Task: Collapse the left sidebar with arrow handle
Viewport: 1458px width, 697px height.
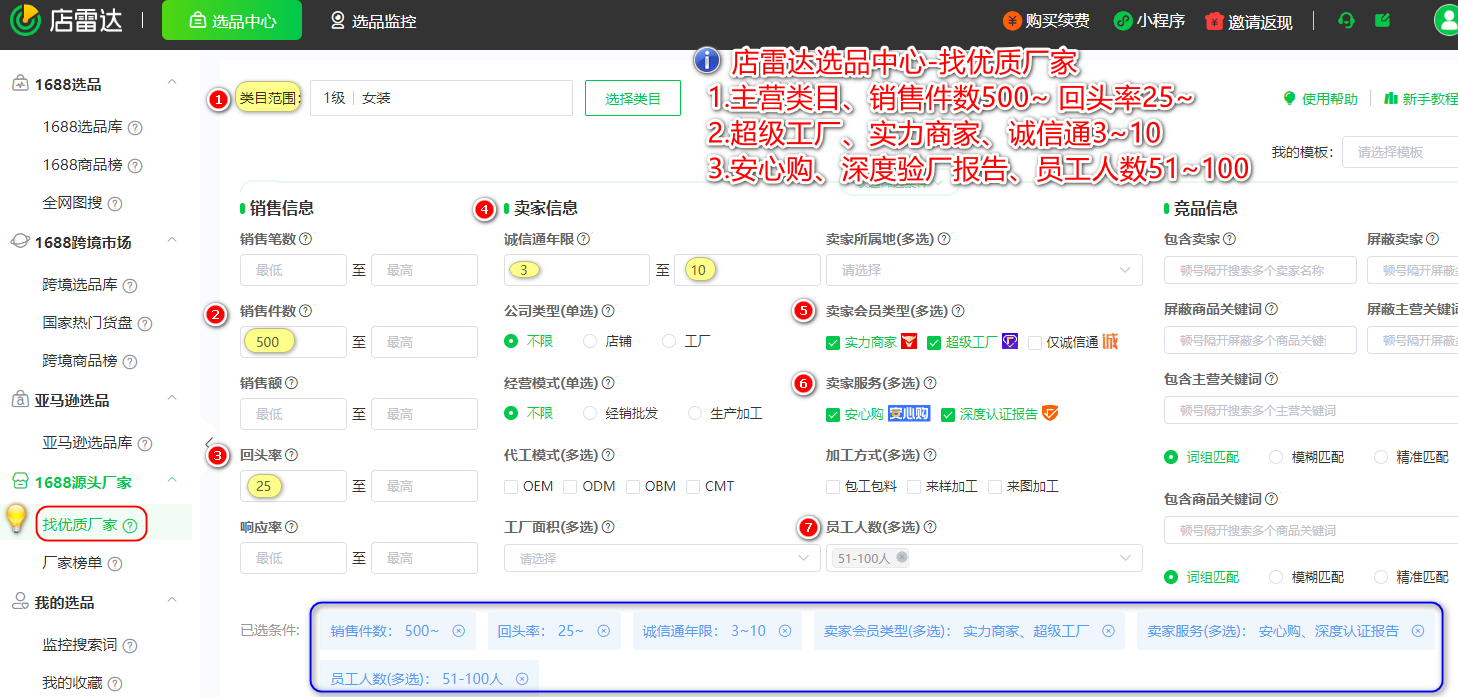Action: coord(208,442)
